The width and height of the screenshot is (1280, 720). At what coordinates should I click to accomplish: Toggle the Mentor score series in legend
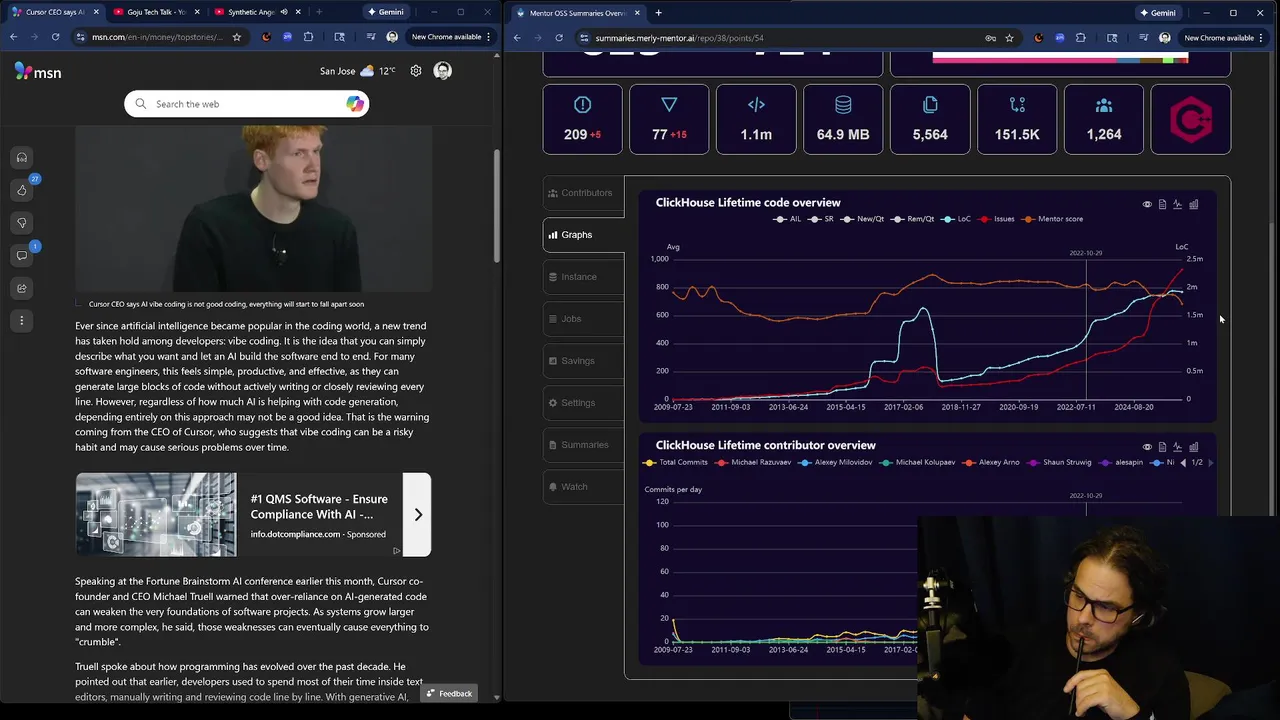1052,219
